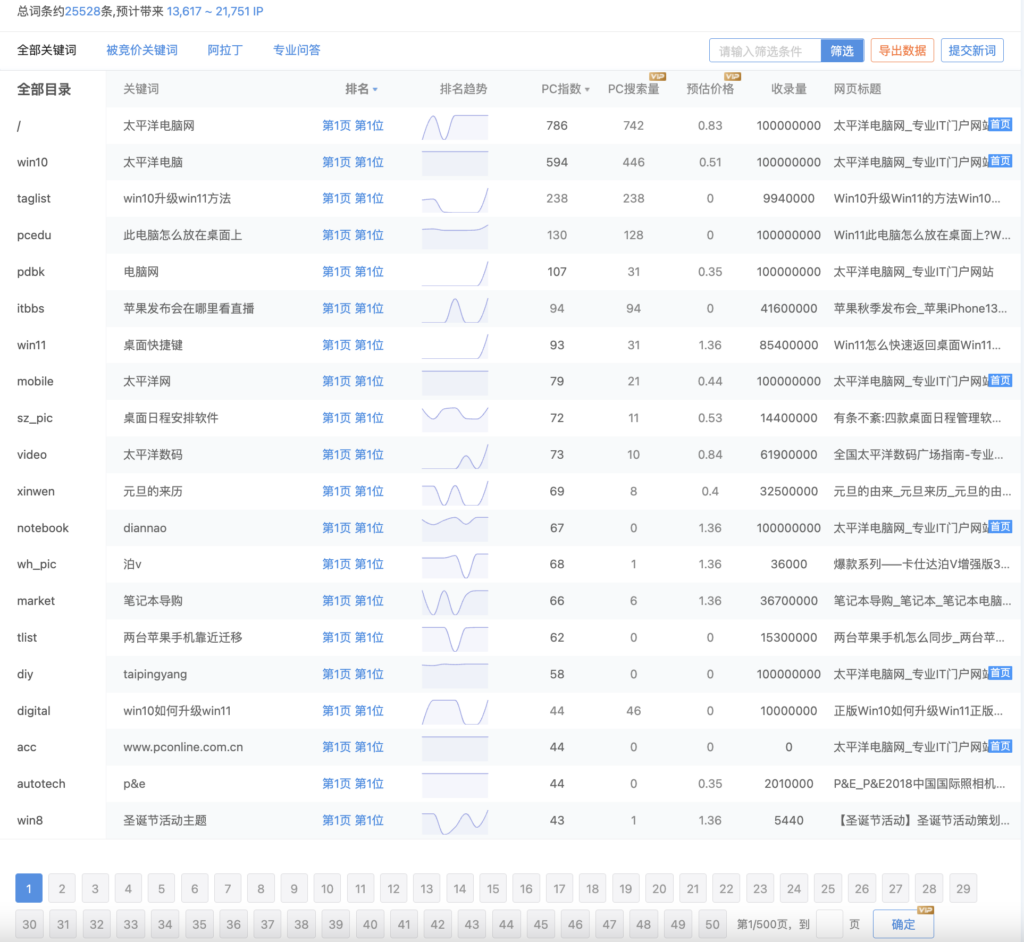Open the 第1页 第1位 rank link for 桌面快捷键
Screen dimensions: 1024x942
coord(353,345)
